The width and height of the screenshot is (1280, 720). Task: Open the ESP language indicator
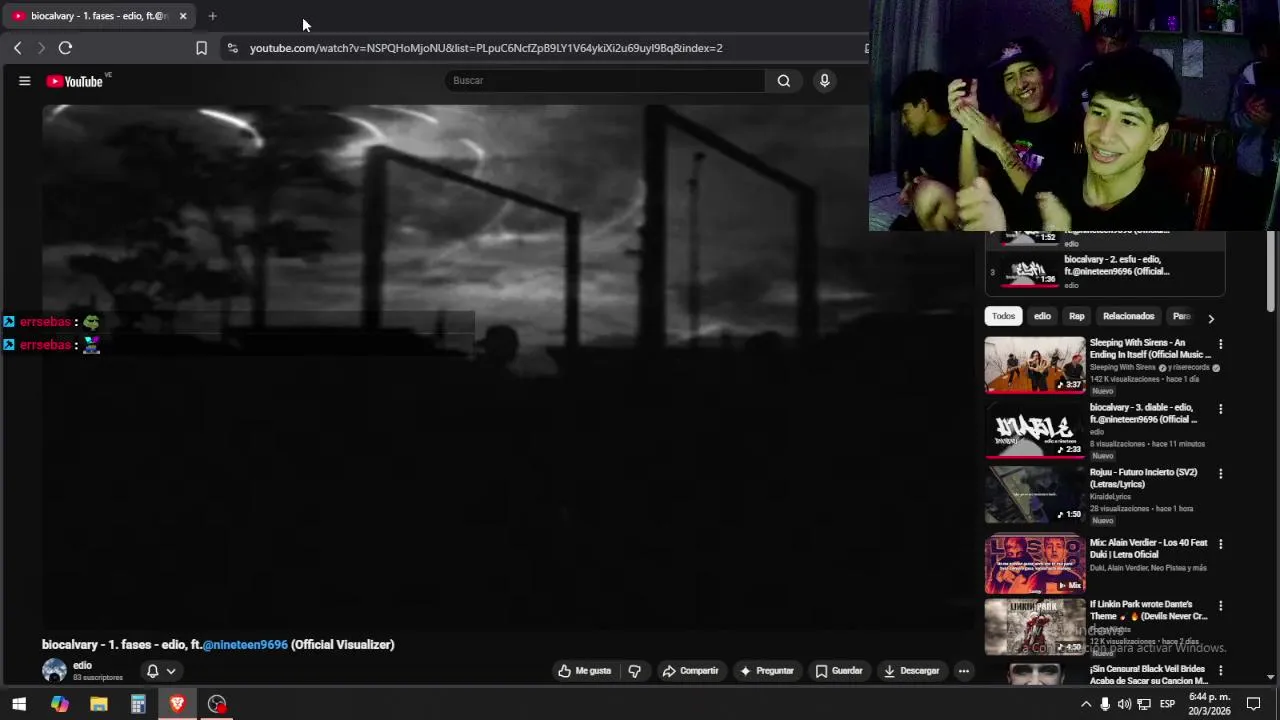1167,704
